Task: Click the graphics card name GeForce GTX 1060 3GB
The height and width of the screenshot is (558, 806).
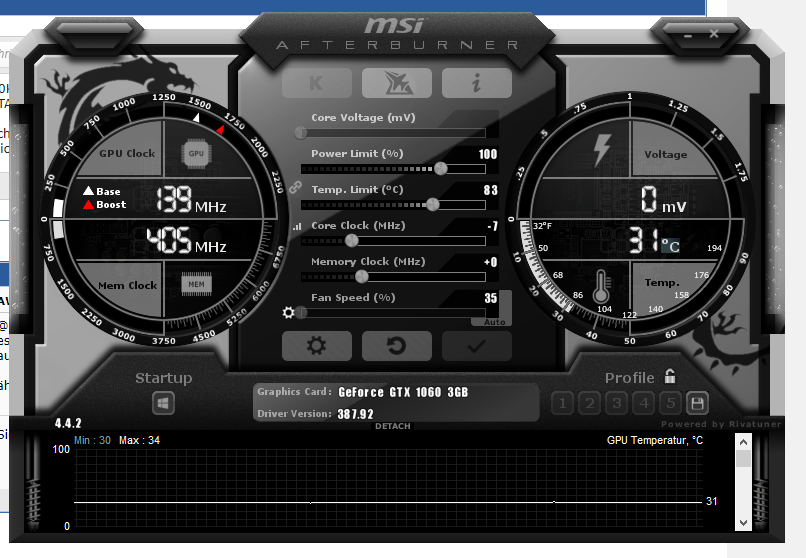Action: tap(403, 392)
